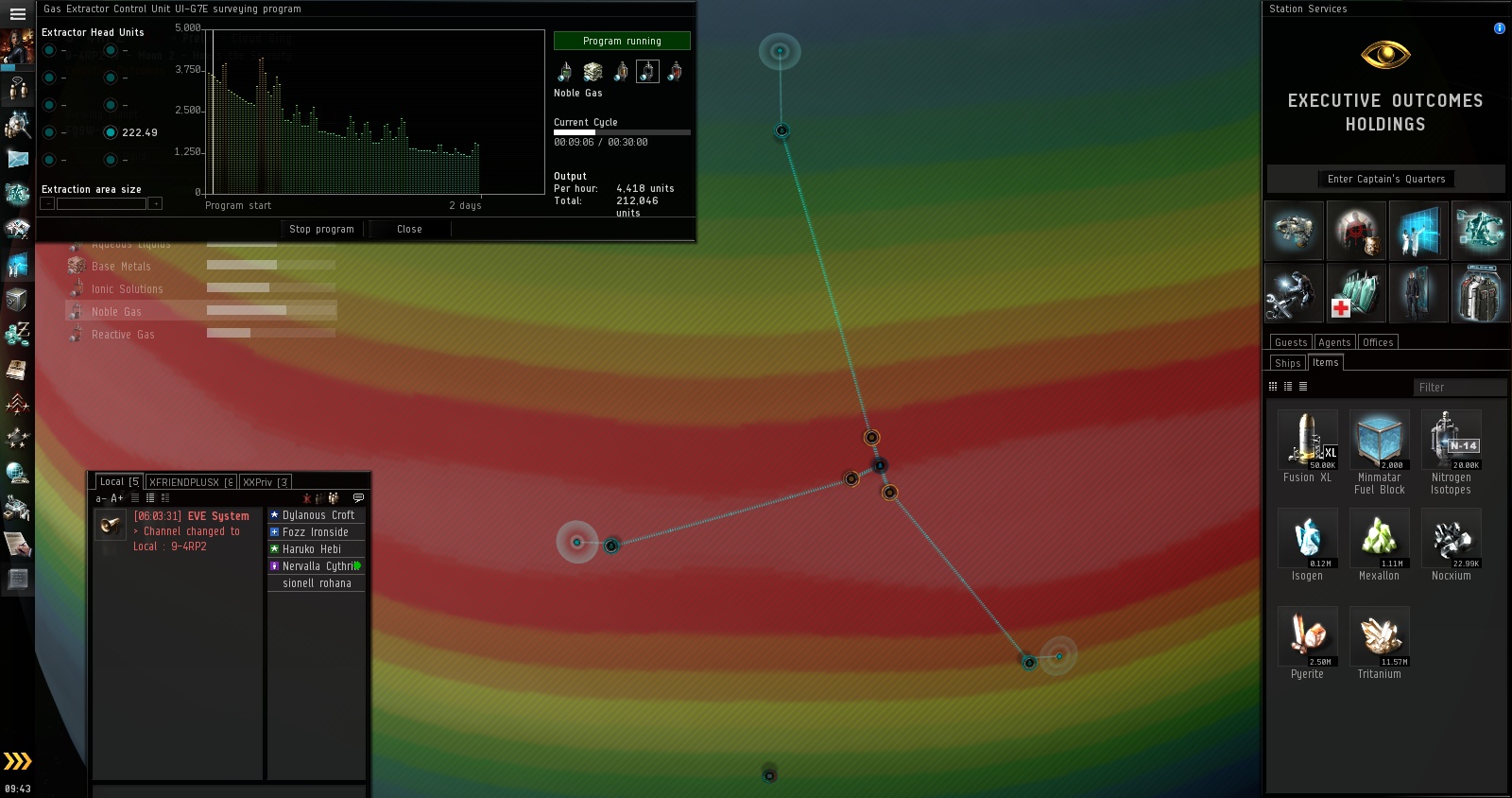Select Fozz Ironside in Local member list
Screen dimensions: 1512x798
pyautogui.click(x=317, y=532)
